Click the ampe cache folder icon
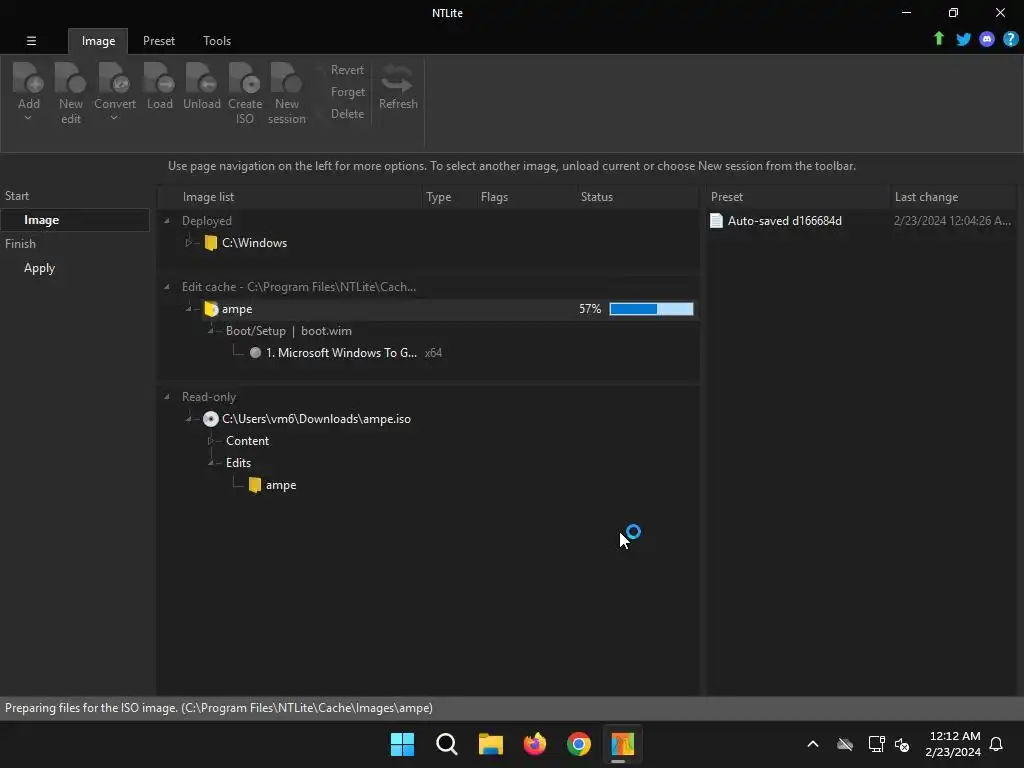1024x768 pixels. [x=210, y=309]
